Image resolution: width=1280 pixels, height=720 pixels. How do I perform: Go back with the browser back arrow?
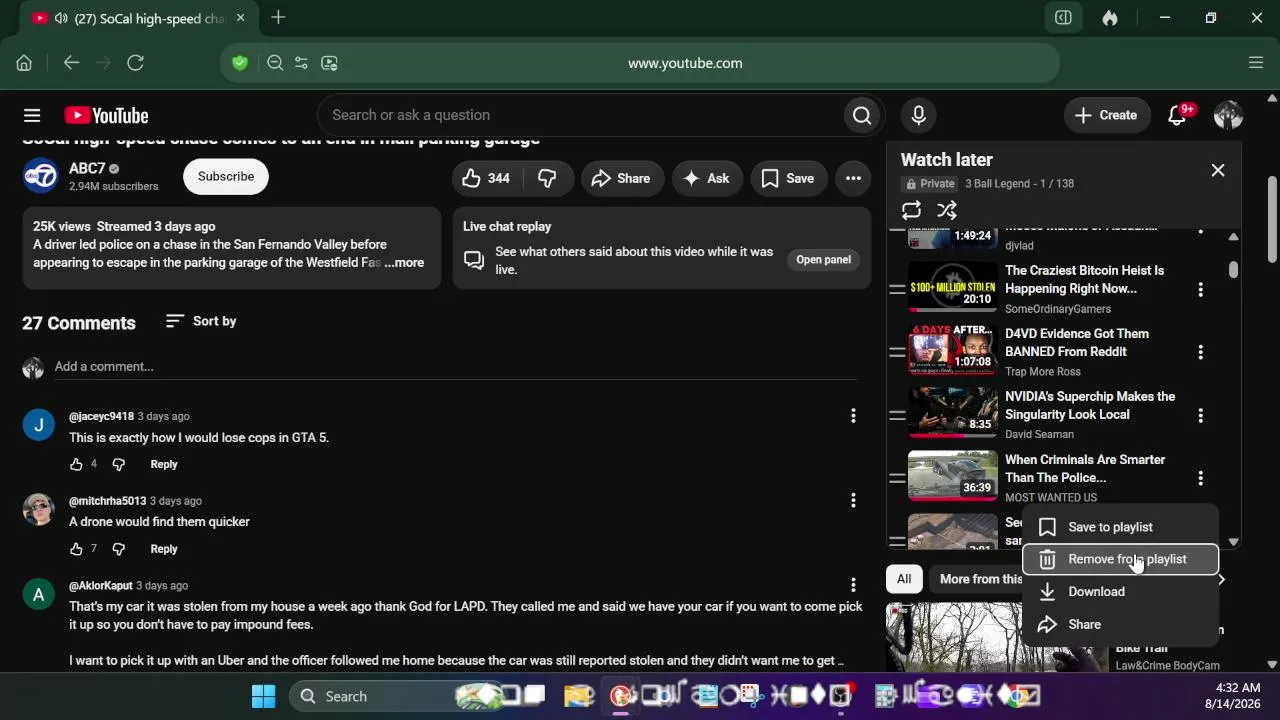point(71,63)
